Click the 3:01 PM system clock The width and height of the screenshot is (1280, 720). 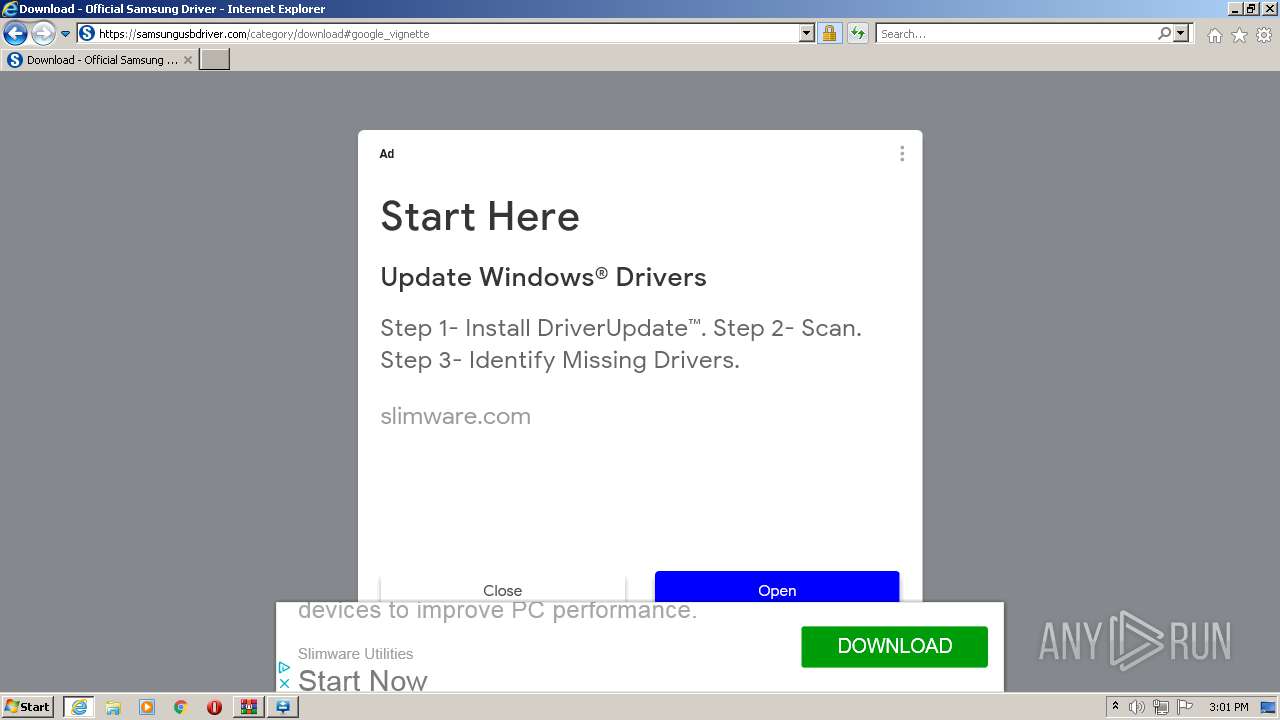pyautogui.click(x=1229, y=707)
